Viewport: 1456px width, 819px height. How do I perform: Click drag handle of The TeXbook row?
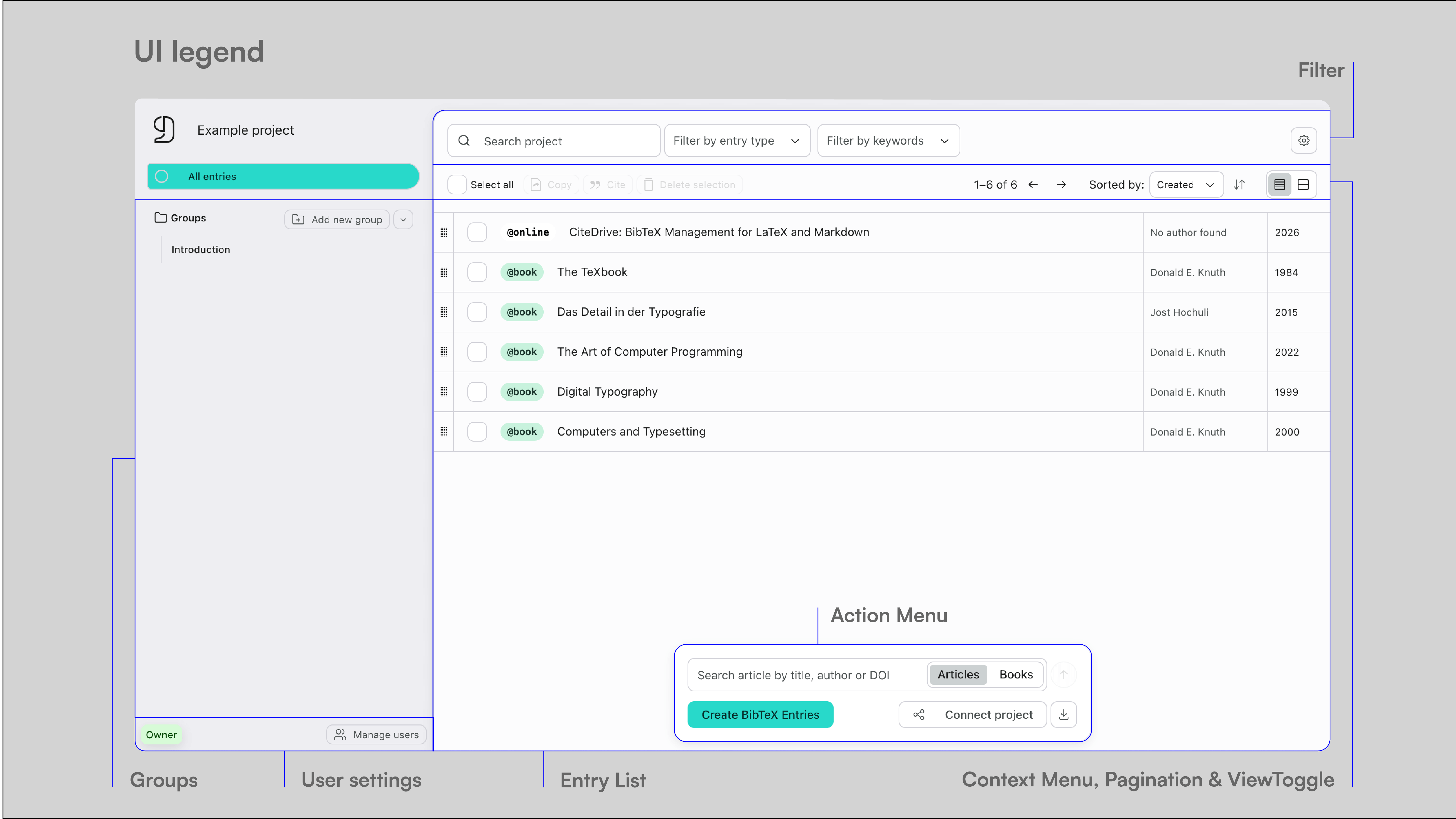tap(444, 272)
